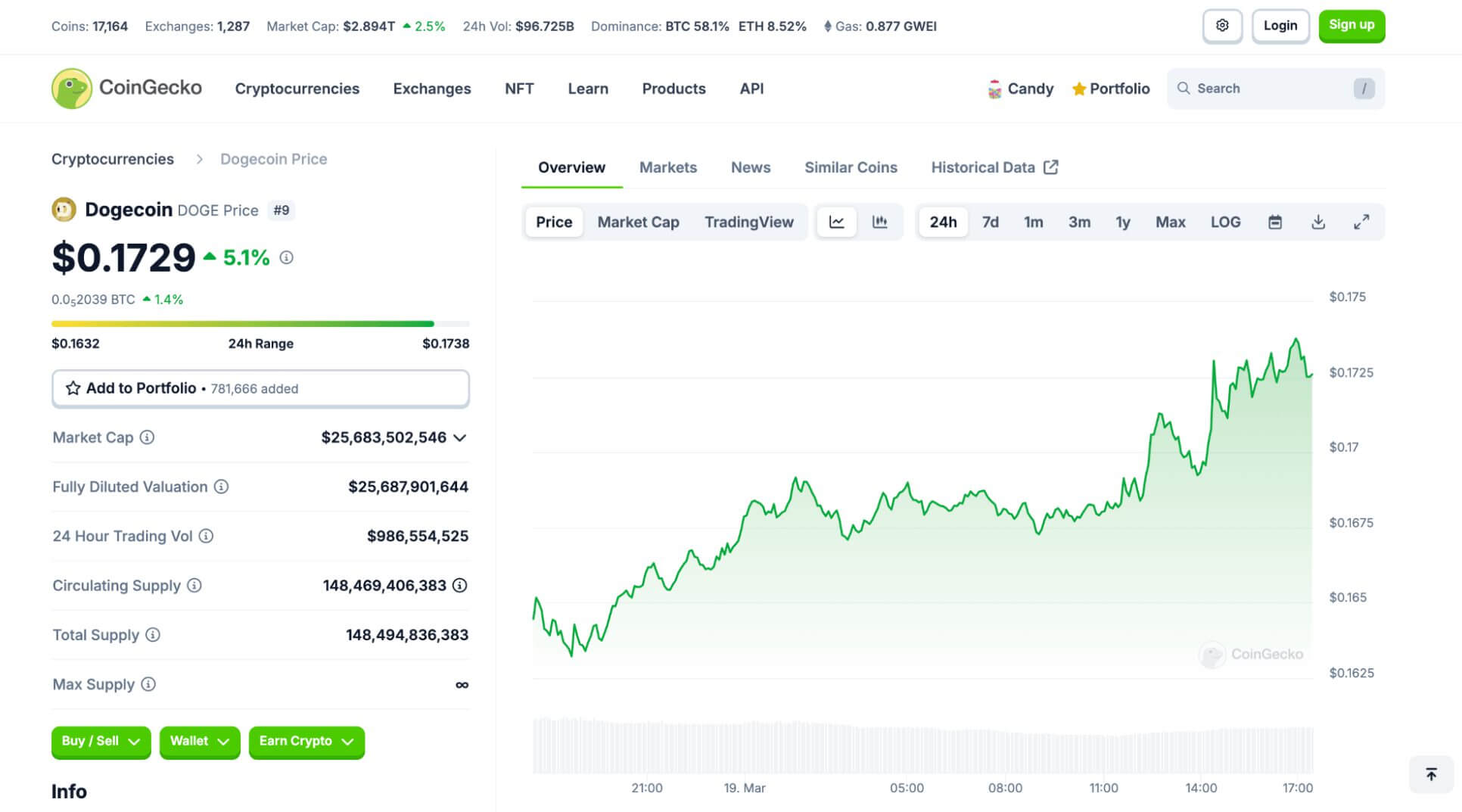Viewport: 1462px width, 812px height.
Task: Set chart range to 3m
Action: click(1079, 222)
